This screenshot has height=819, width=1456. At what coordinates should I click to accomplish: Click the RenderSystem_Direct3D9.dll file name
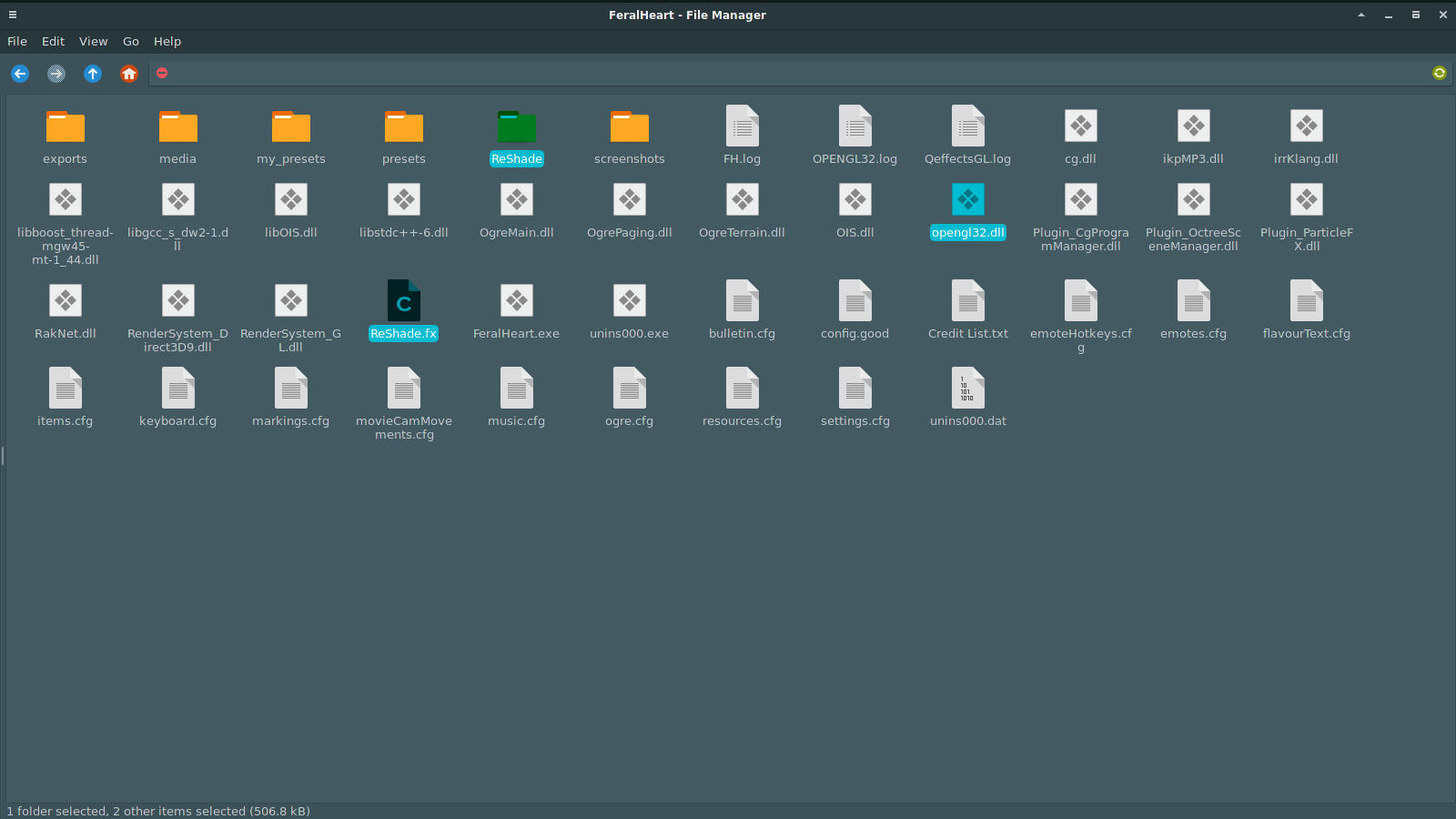(x=178, y=340)
